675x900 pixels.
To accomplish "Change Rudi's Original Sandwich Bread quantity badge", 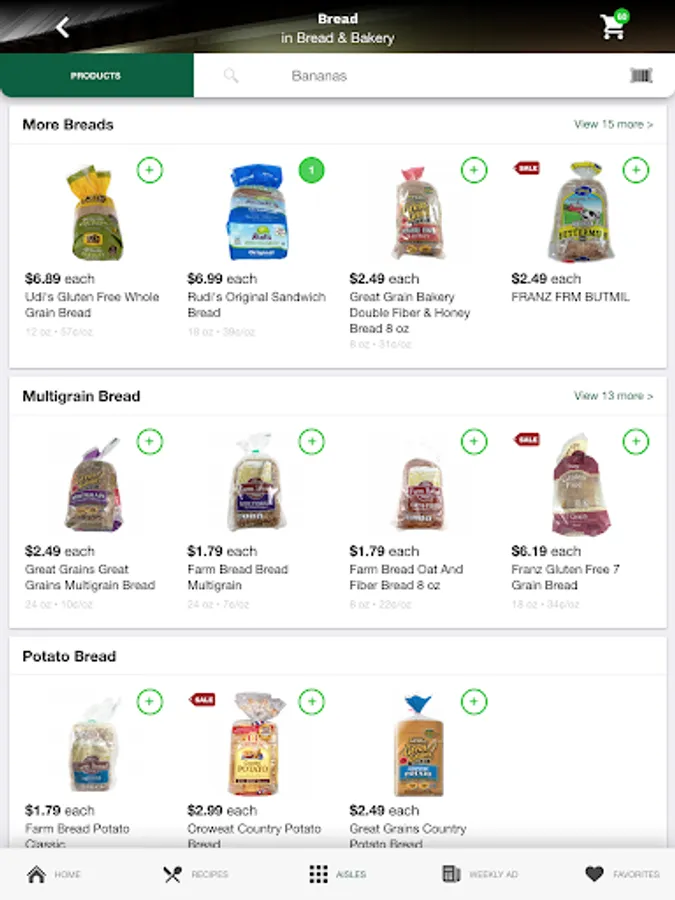I will click(312, 170).
